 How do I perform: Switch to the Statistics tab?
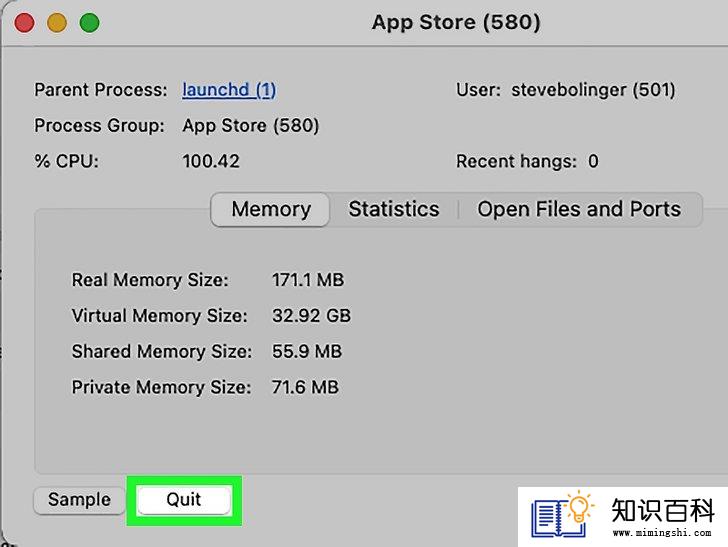coord(394,209)
